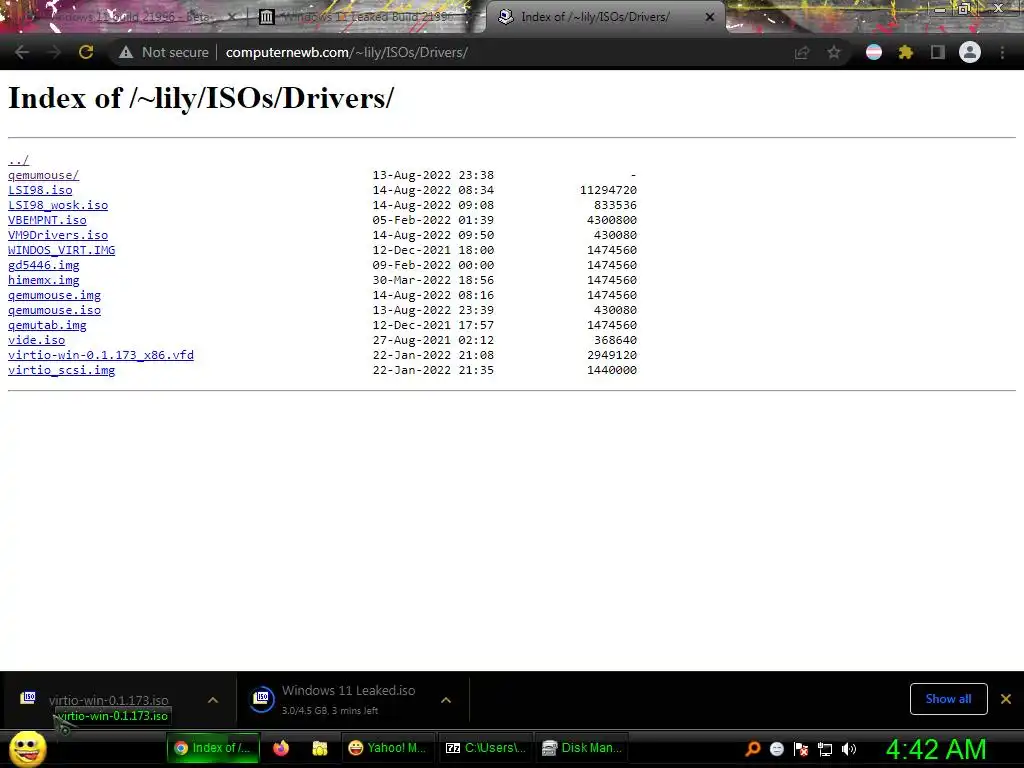Expand options for virtio-win-0.1.173.iso download
1024x768 pixels.
tap(213, 700)
